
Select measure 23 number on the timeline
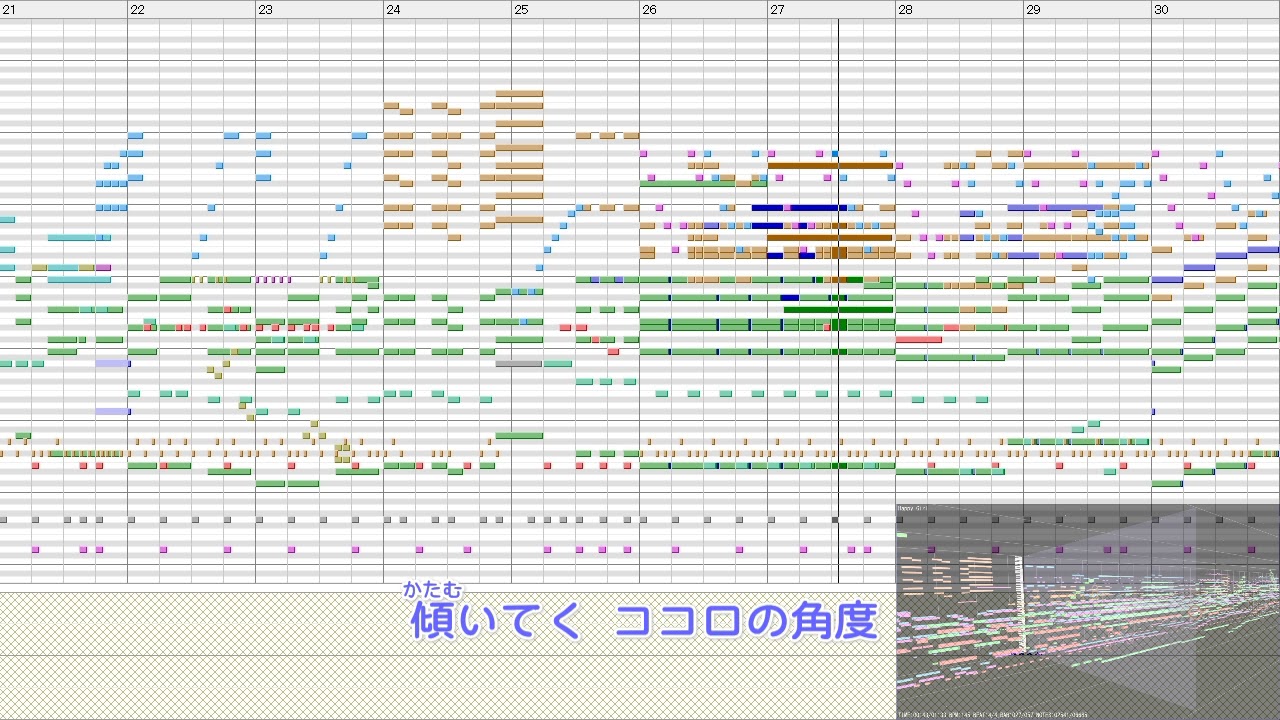(x=265, y=9)
